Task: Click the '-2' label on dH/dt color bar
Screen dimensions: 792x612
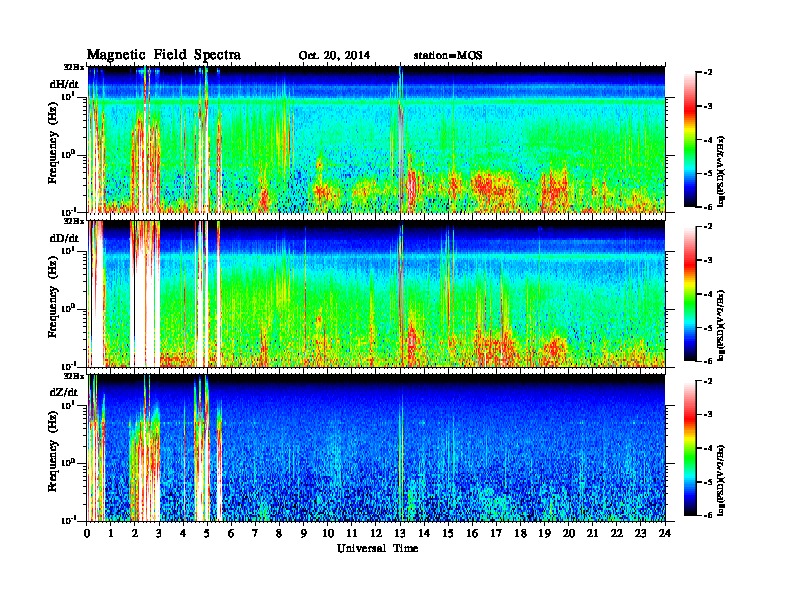Action: (x=707, y=73)
